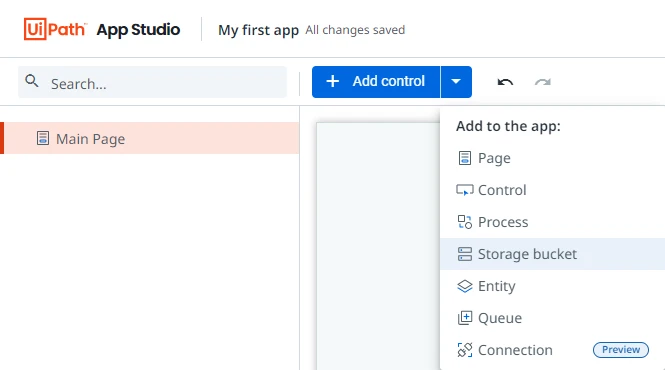665x370 pixels.
Task: Choose Connection from the menu
Action: point(553,350)
